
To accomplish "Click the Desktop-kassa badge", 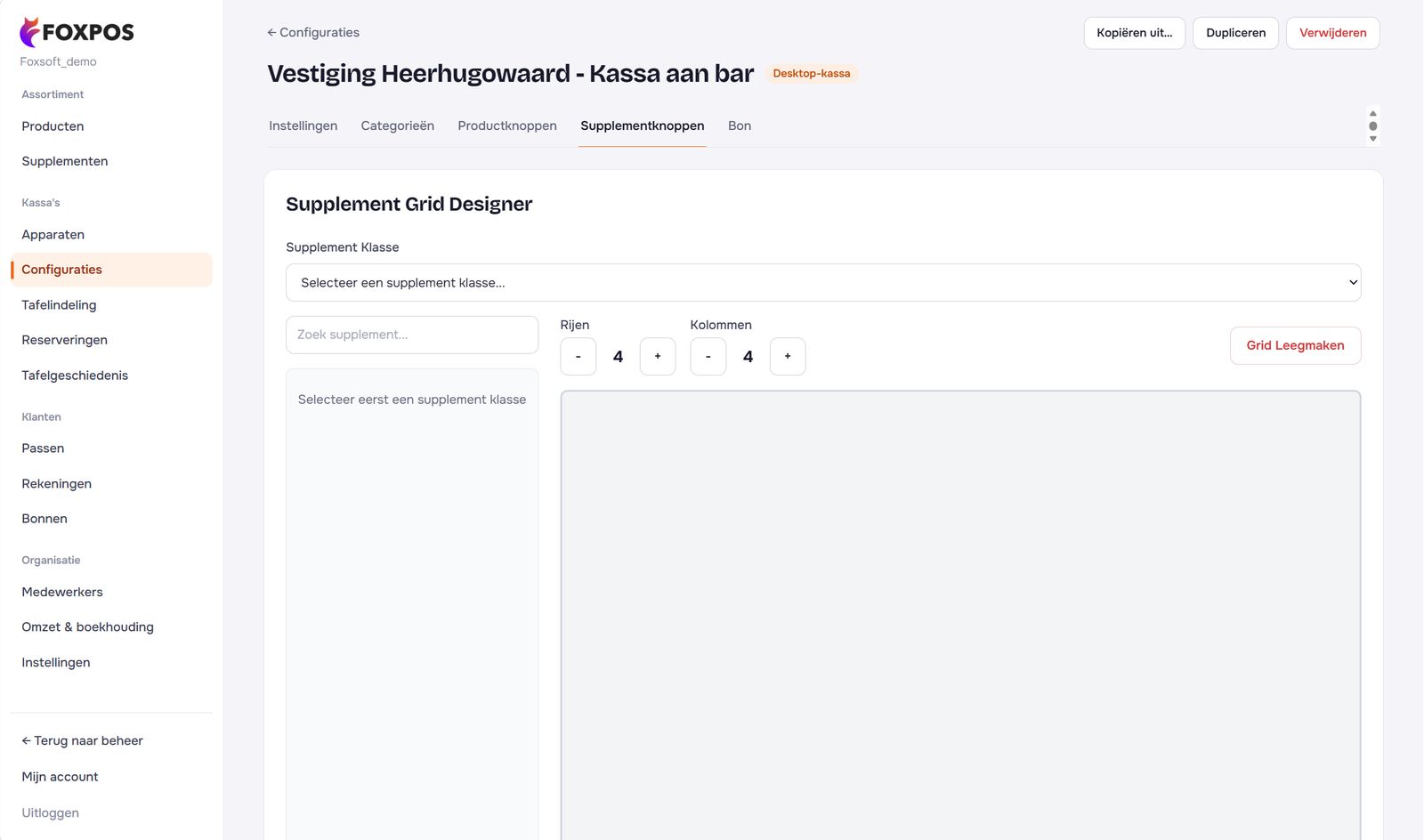I will tap(812, 74).
